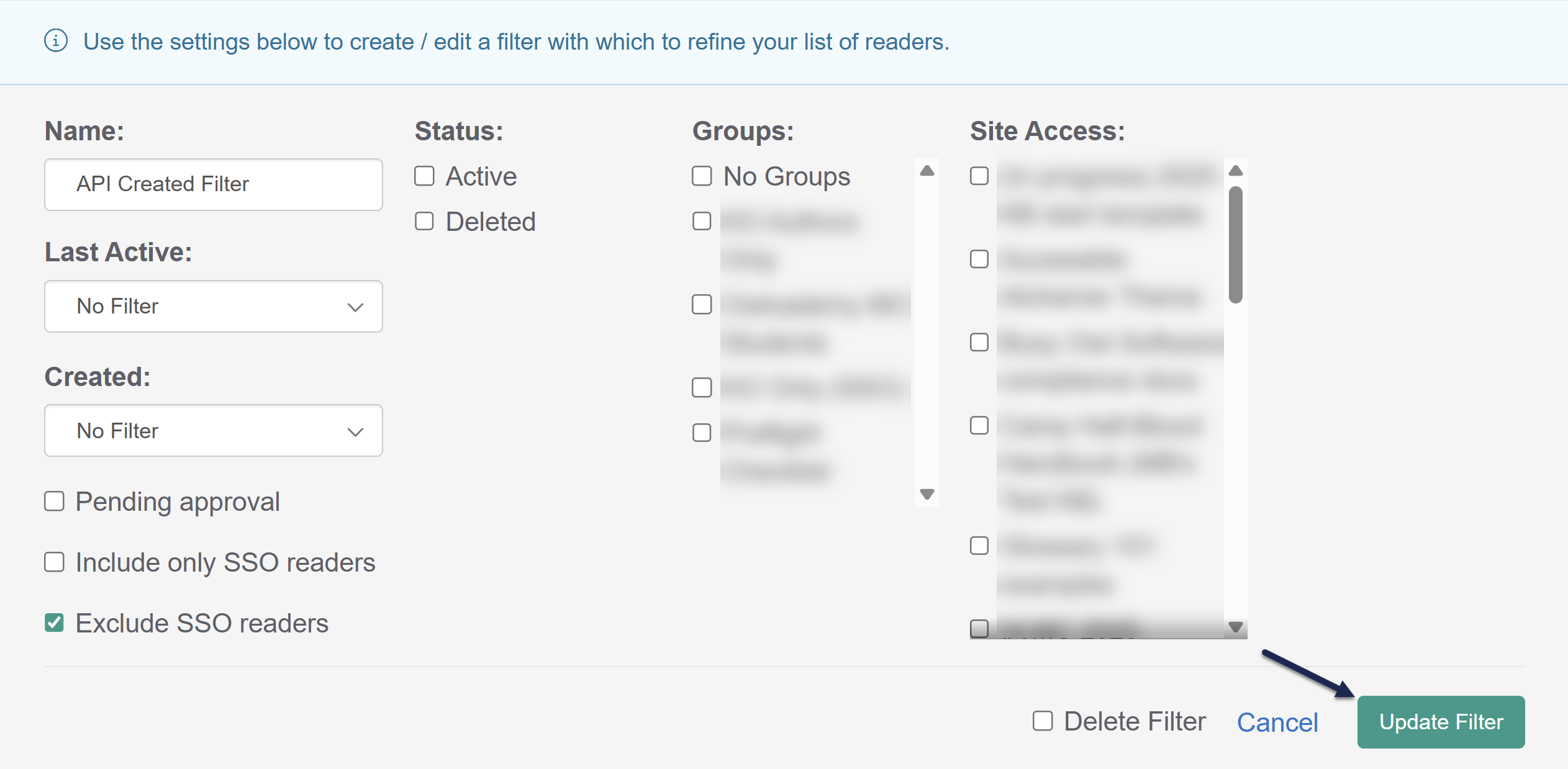Click the Site Access scrollbar thumb

(1235, 245)
